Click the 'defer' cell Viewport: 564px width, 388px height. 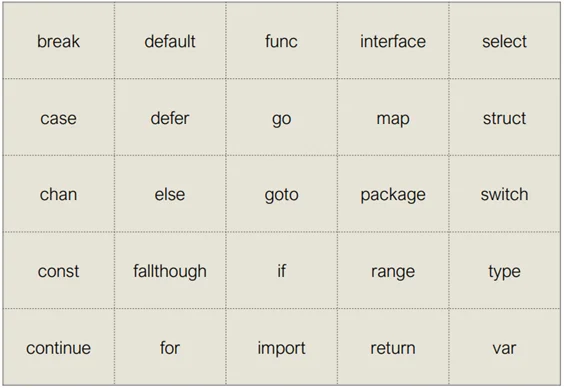tap(170, 118)
